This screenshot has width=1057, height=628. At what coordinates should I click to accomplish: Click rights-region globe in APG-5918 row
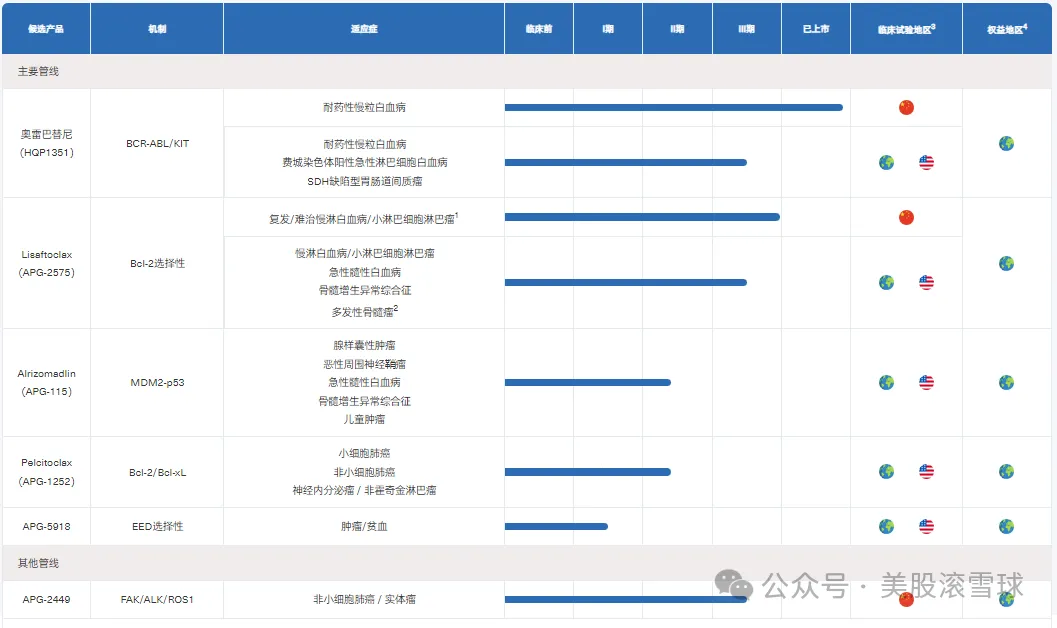(x=1006, y=526)
